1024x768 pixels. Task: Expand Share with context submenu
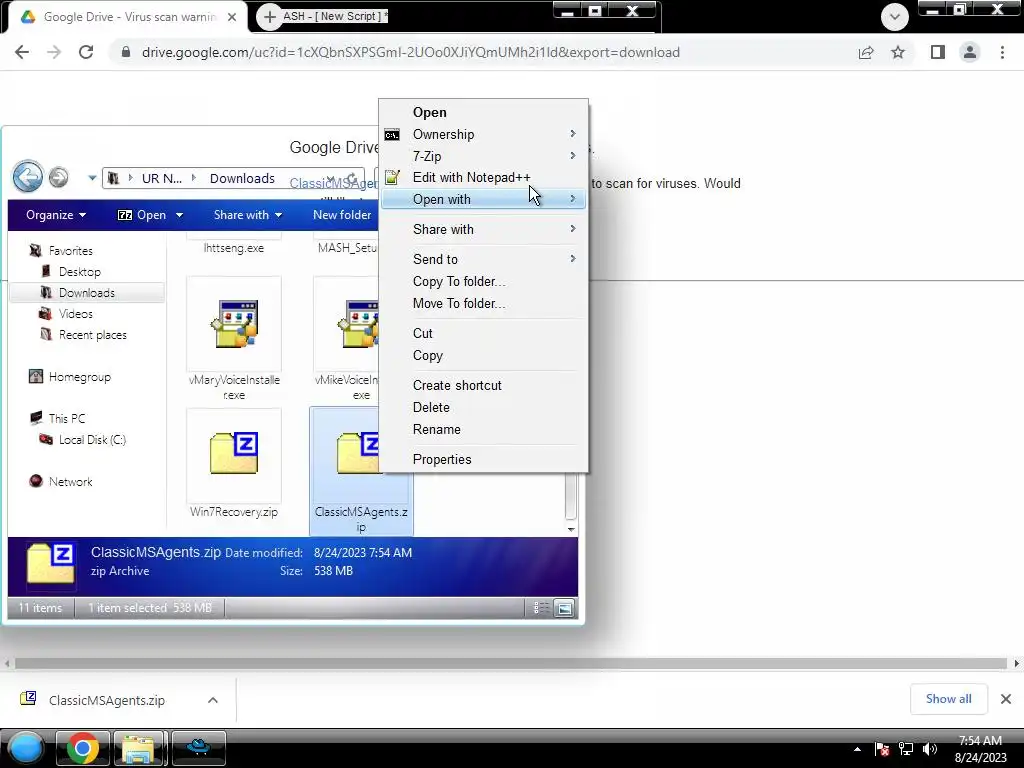pos(483,229)
